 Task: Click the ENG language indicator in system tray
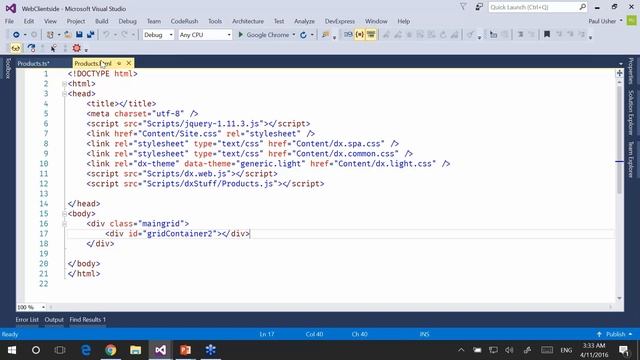tap(566, 350)
